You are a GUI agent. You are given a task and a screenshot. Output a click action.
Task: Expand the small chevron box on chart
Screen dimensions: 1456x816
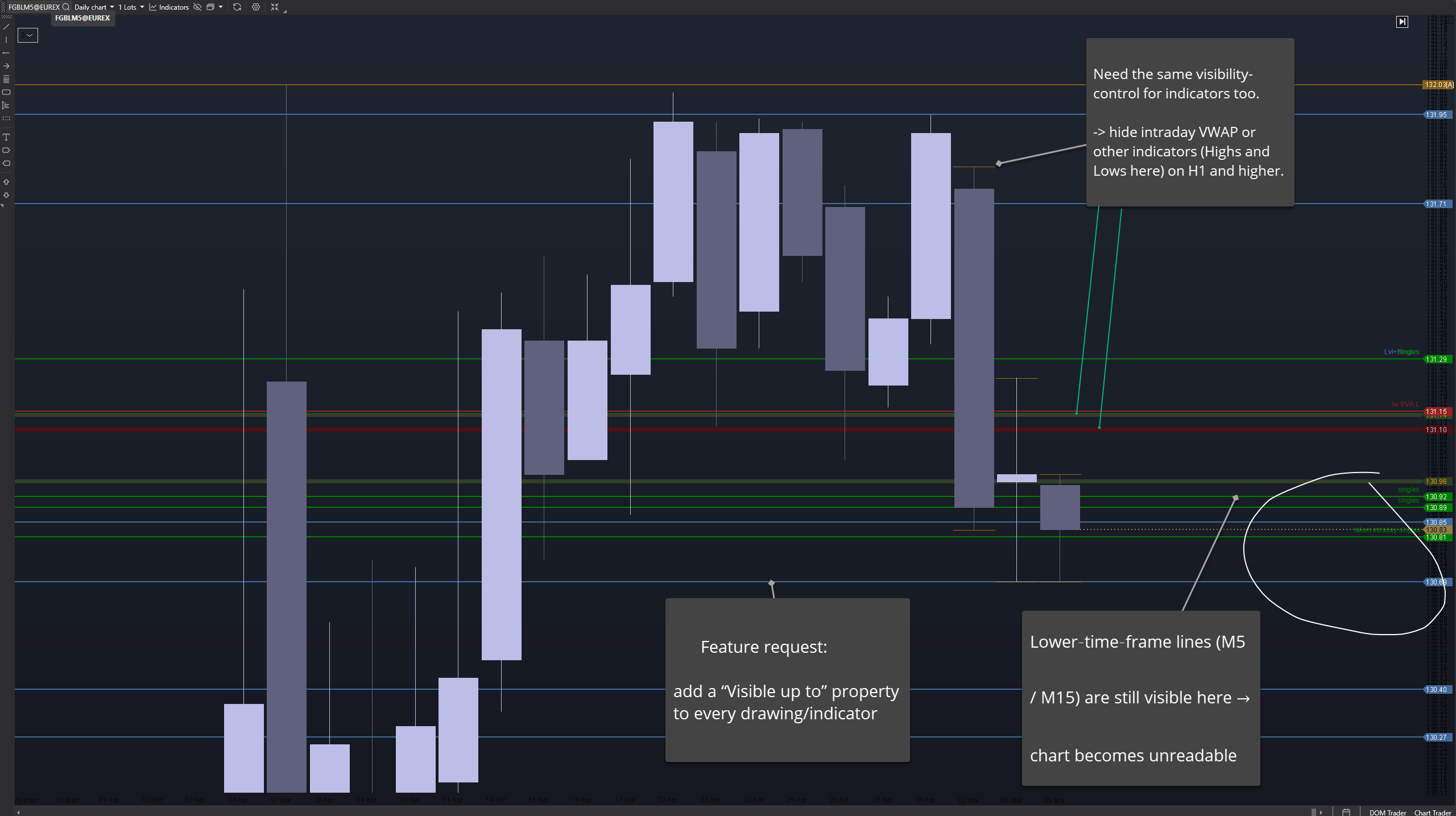click(28, 35)
